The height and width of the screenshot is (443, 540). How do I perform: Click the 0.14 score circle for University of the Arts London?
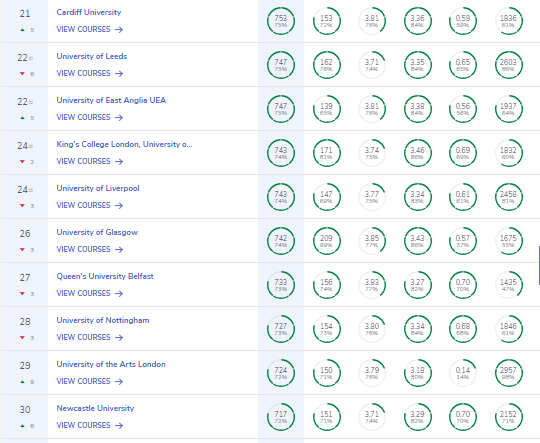click(x=463, y=373)
